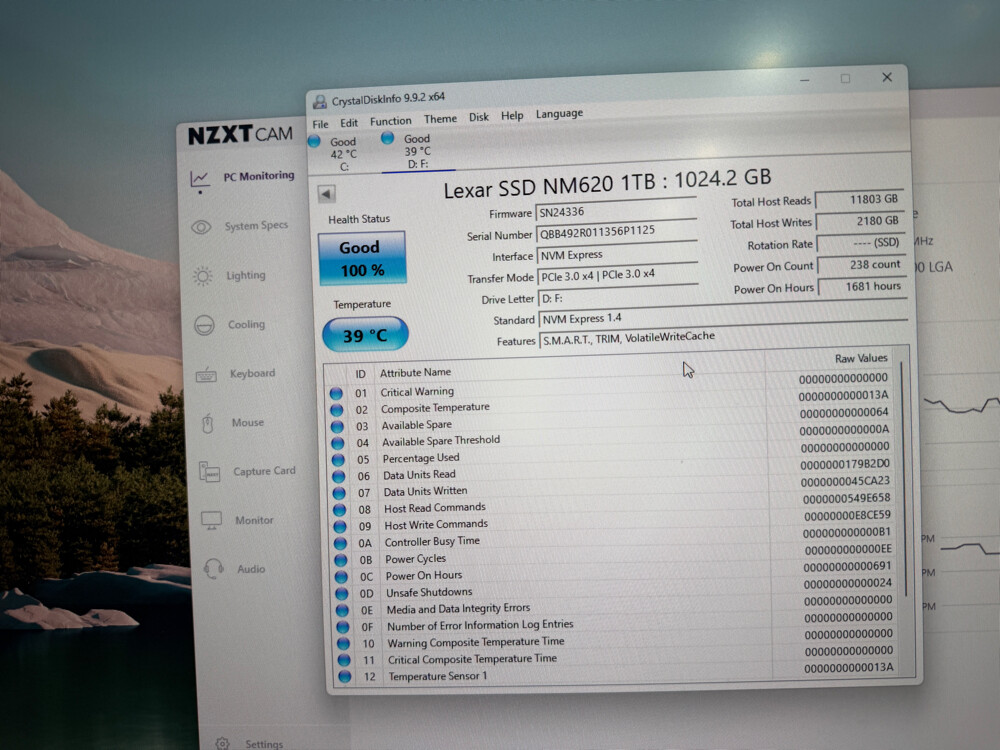This screenshot has height=750, width=1000.
Task: Click the Raw Values column header
Action: click(861, 358)
